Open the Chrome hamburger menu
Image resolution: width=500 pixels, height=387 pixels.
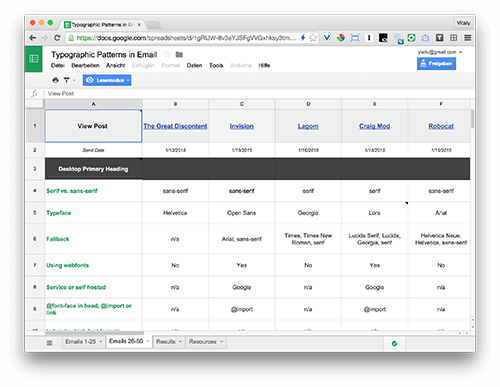[468, 38]
